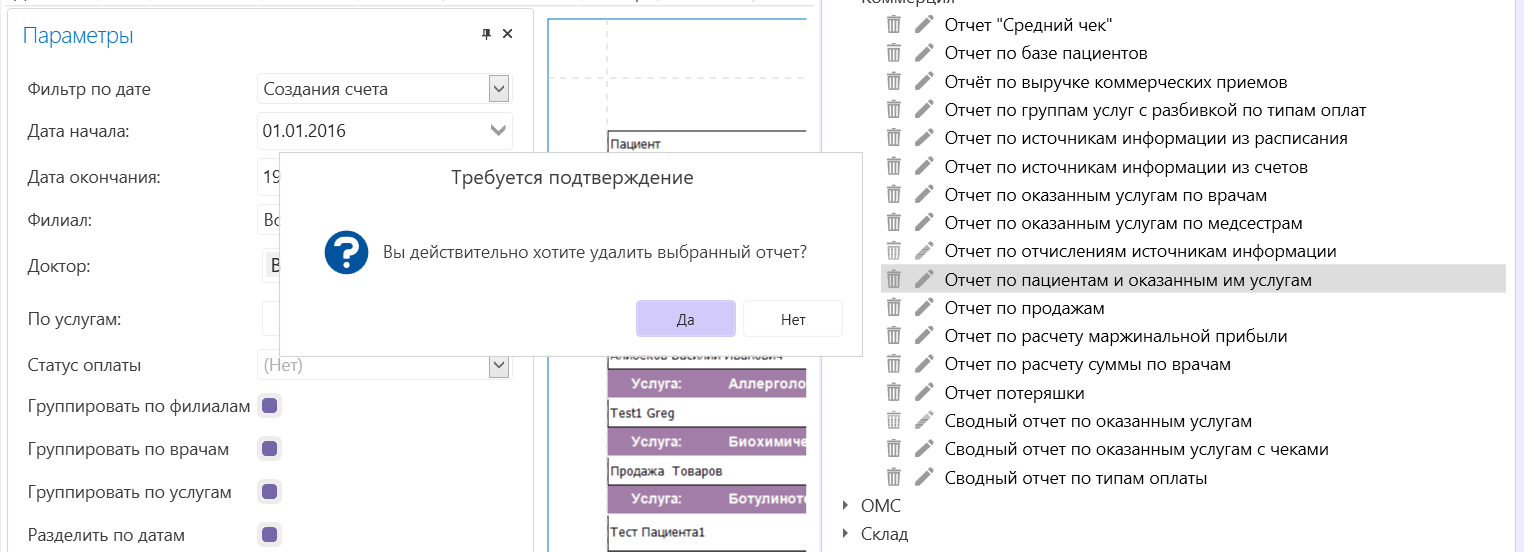Toggle Группировать по врачам checkbox
Image resolution: width=1524 pixels, height=552 pixels.
(269, 449)
